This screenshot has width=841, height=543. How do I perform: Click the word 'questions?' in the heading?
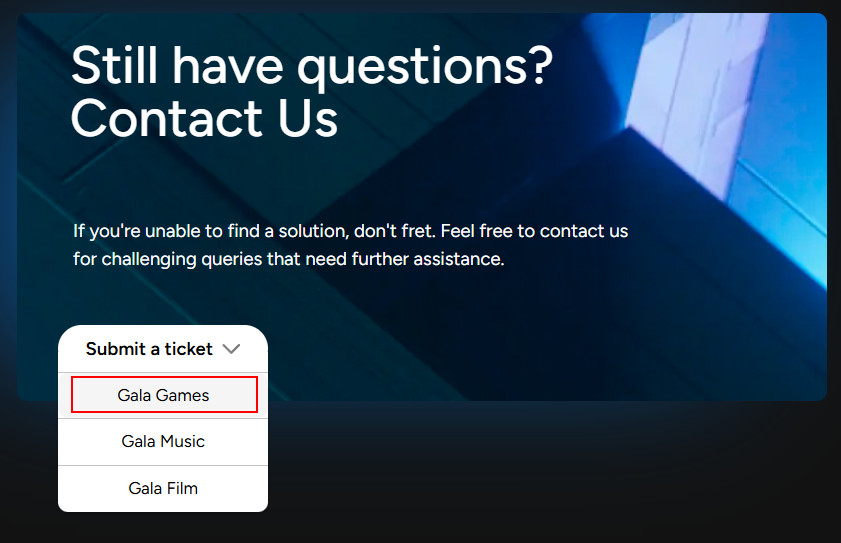point(425,68)
